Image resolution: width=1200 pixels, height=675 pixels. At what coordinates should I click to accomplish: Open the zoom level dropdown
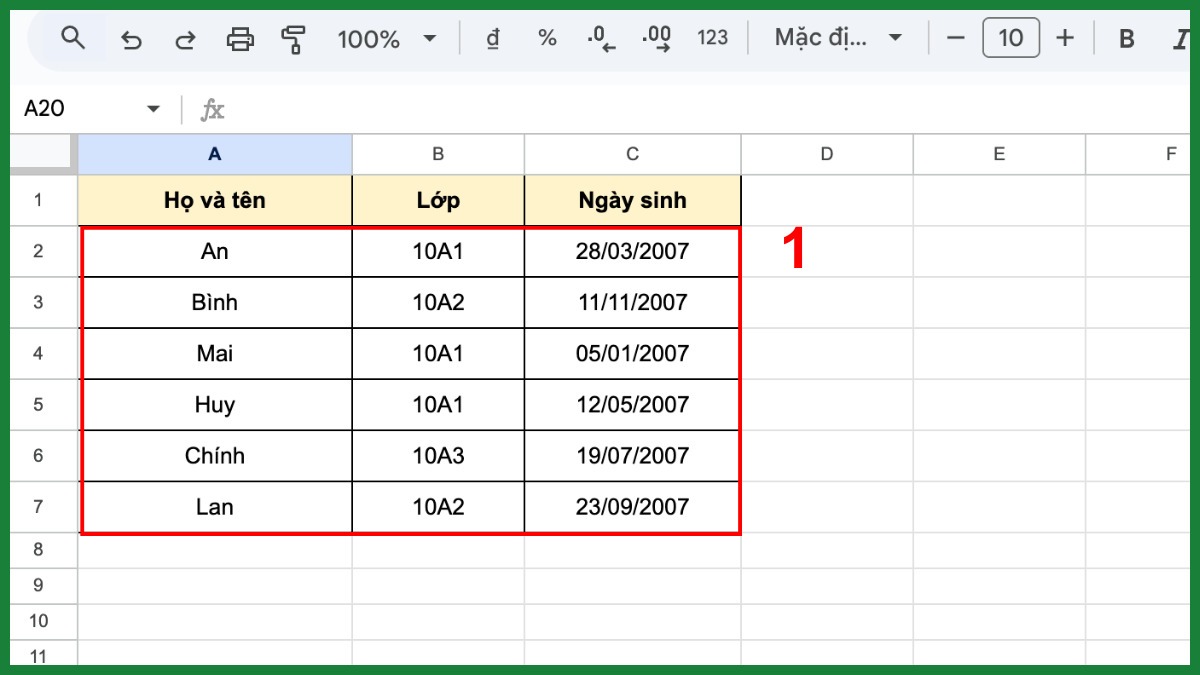pyautogui.click(x=388, y=37)
